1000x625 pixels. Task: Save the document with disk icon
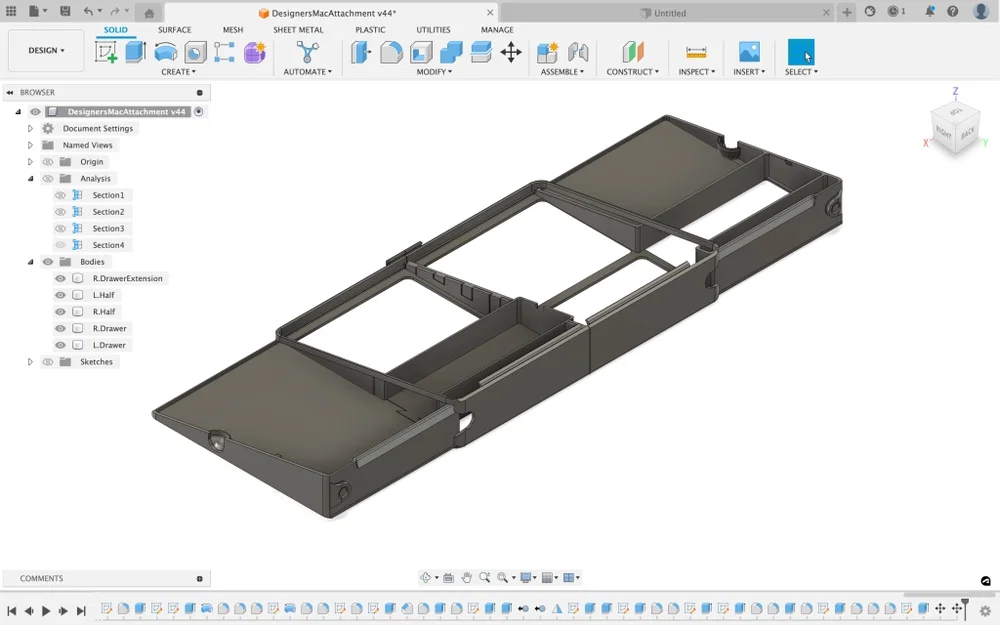point(65,11)
